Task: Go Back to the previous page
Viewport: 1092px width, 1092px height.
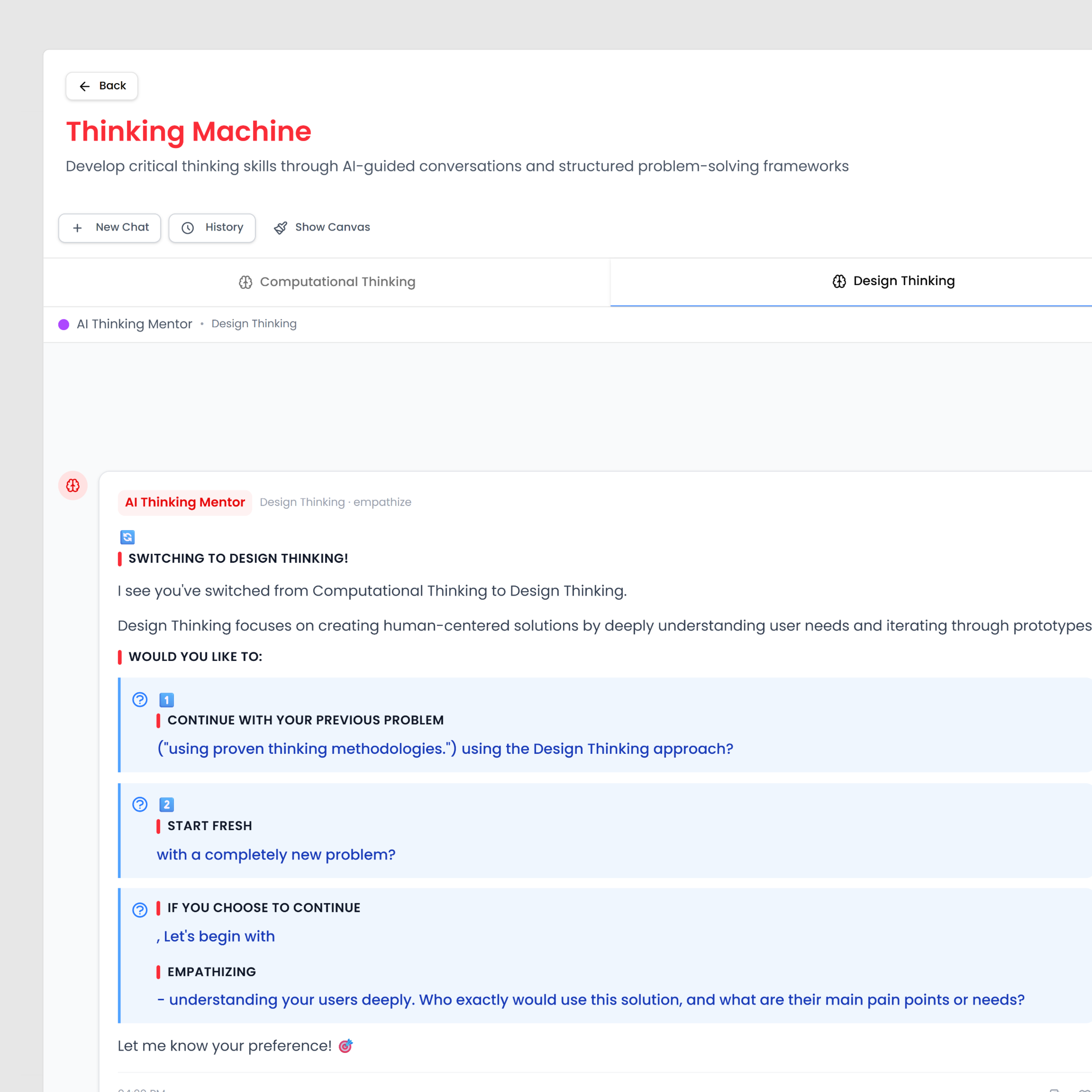Action: click(x=102, y=86)
